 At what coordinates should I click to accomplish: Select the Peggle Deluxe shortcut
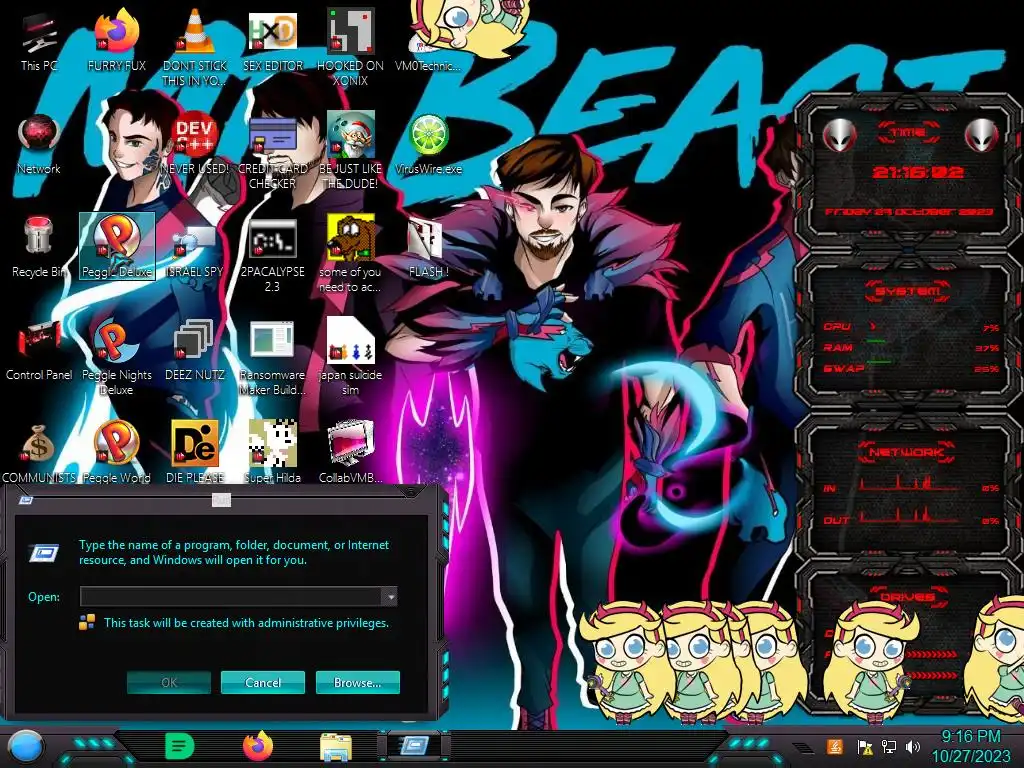coord(116,246)
